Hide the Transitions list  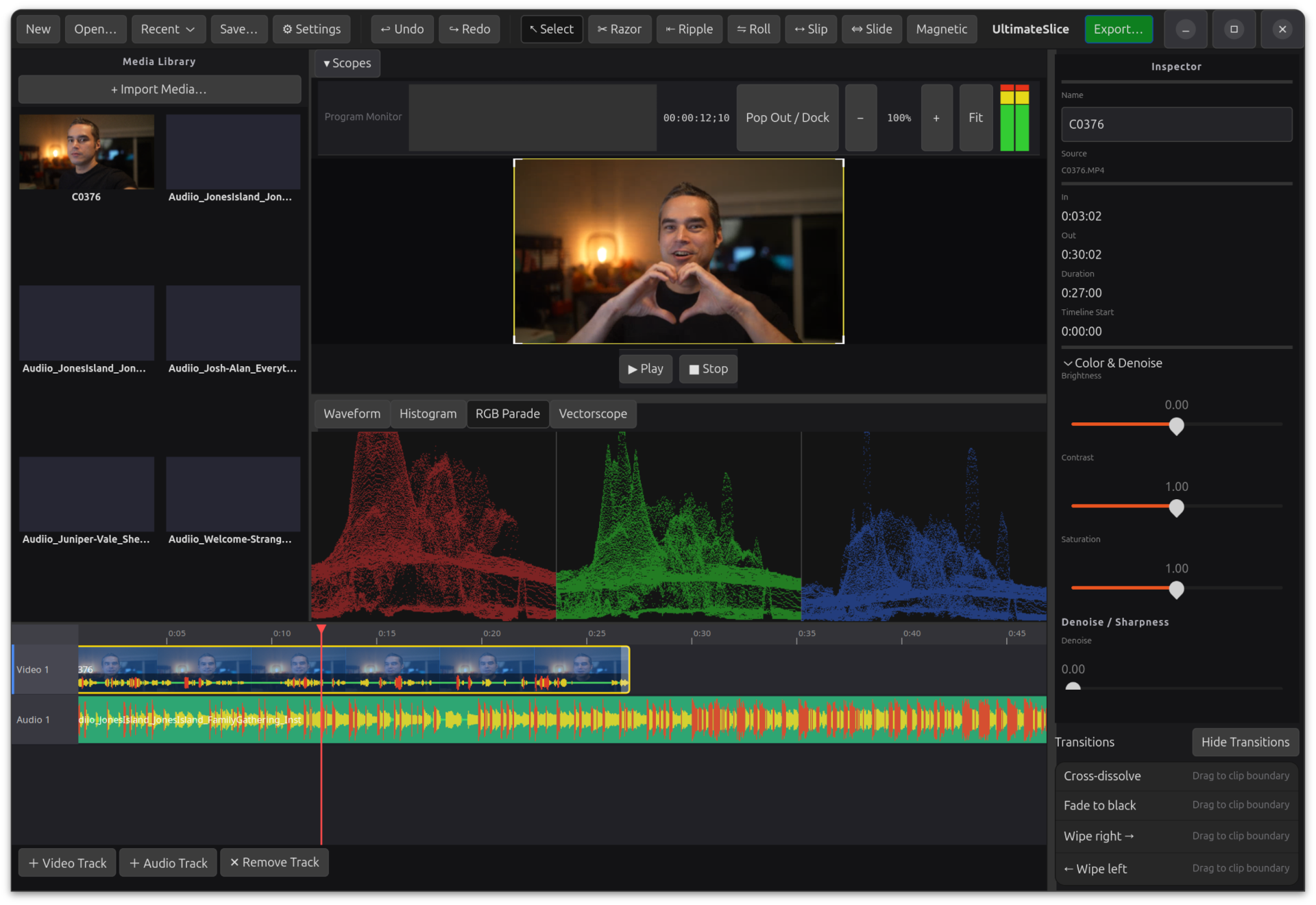(x=1245, y=742)
